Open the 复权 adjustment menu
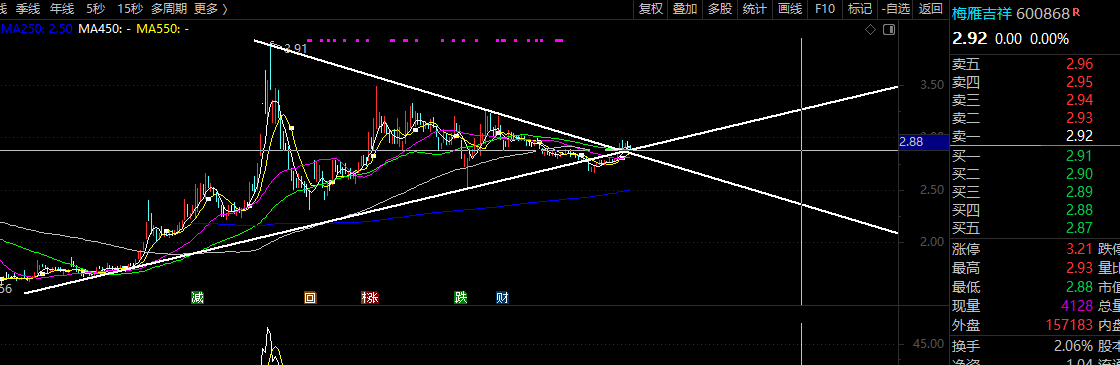 click(651, 9)
